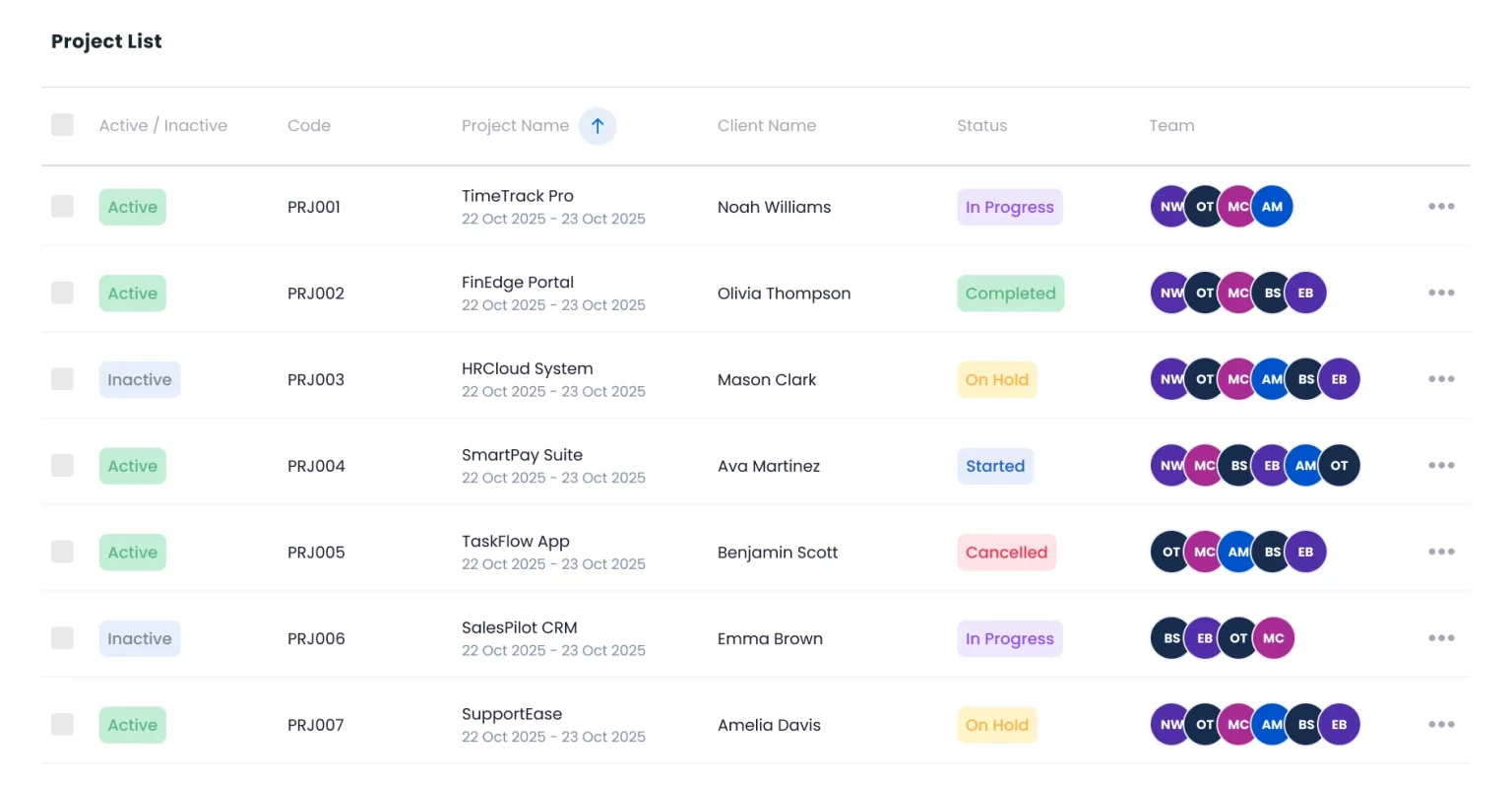Click the Started status of SmartPay Suite
The width and height of the screenshot is (1512, 785).
[x=995, y=466]
